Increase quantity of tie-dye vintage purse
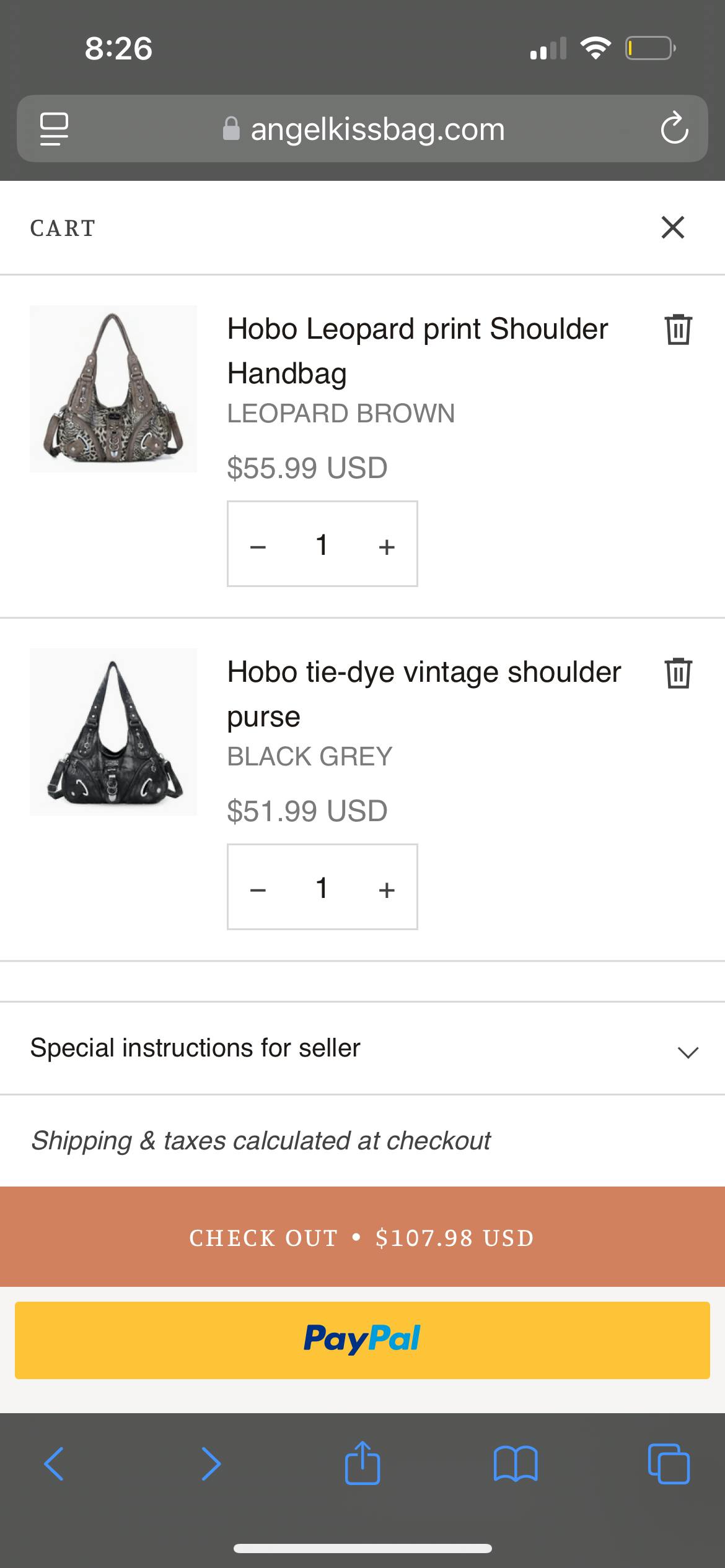This screenshot has height=1568, width=725. tap(387, 889)
